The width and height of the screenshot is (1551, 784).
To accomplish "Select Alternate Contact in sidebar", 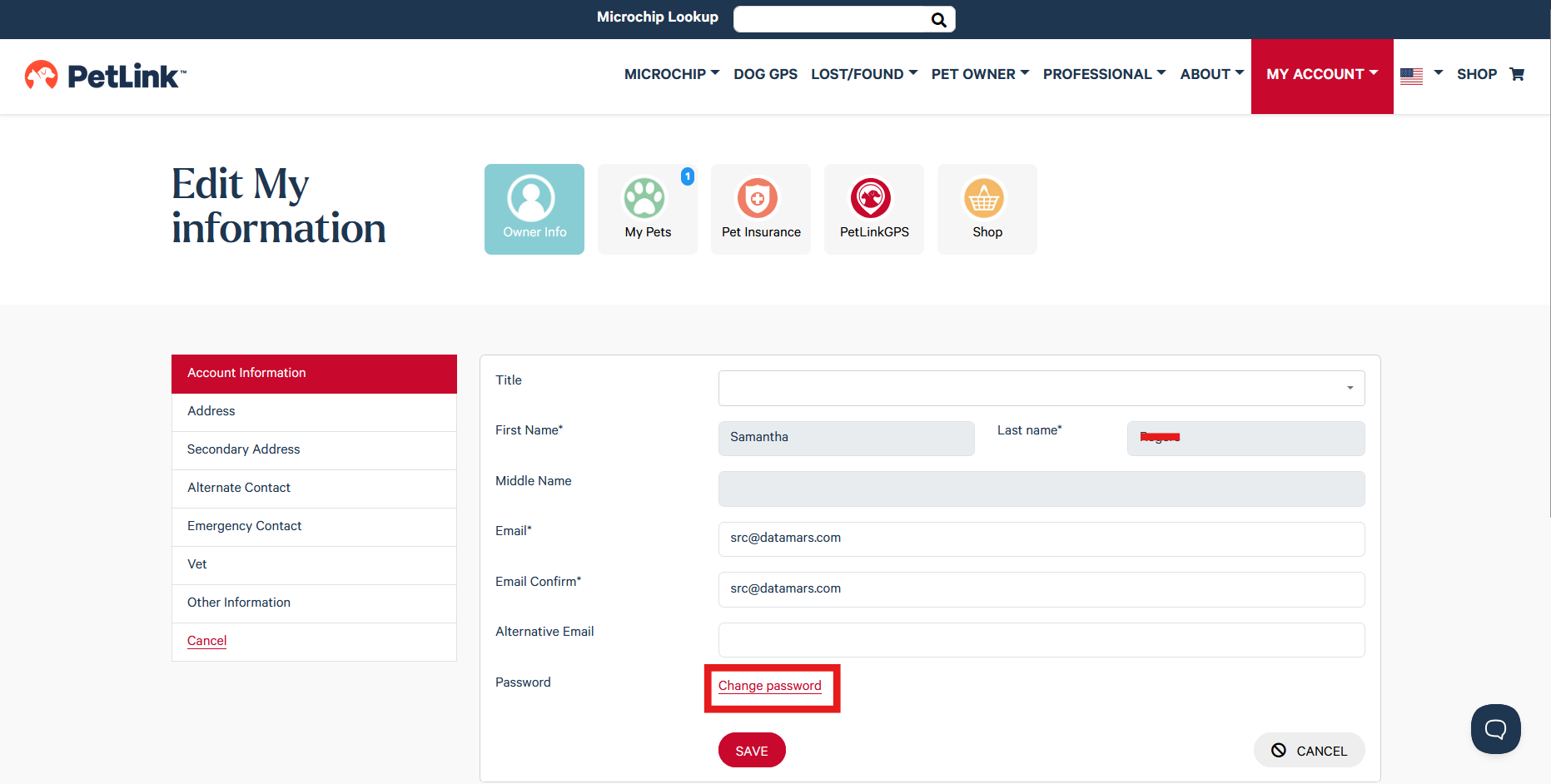I will tap(314, 489).
